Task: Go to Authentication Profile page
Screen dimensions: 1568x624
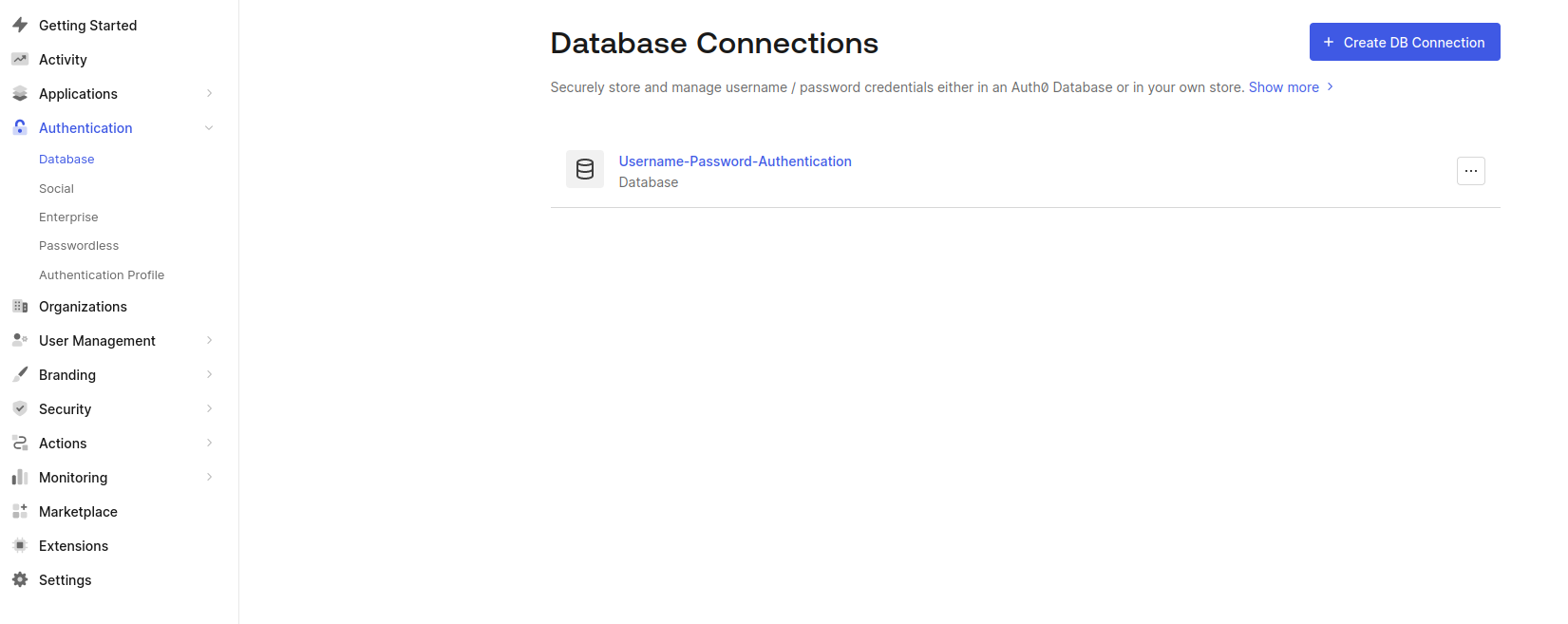Action: click(102, 274)
